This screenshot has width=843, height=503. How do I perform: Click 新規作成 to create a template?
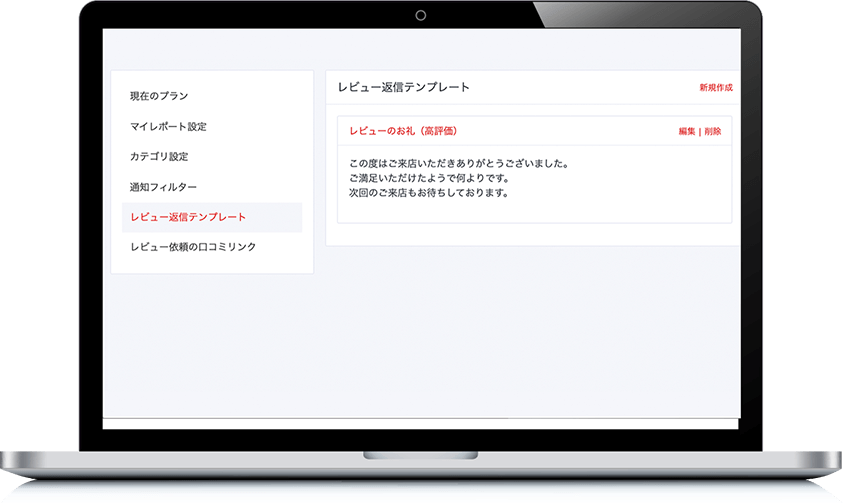[x=716, y=88]
